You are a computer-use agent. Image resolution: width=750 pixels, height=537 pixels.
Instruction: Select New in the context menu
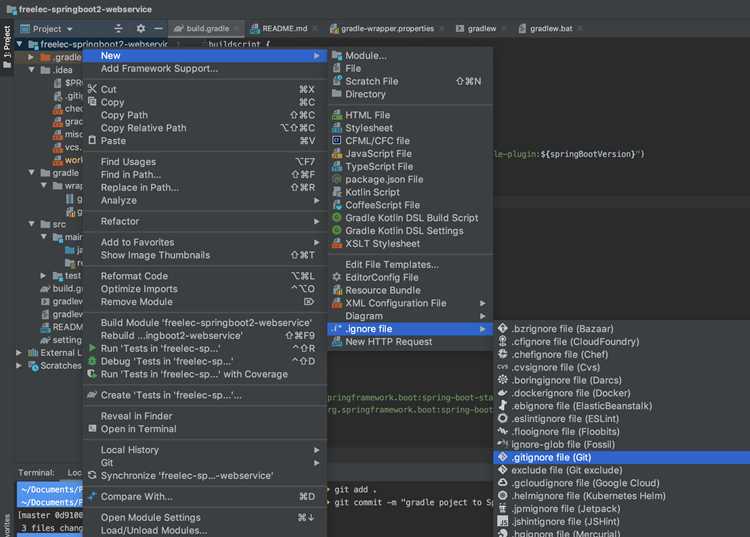[205, 55]
